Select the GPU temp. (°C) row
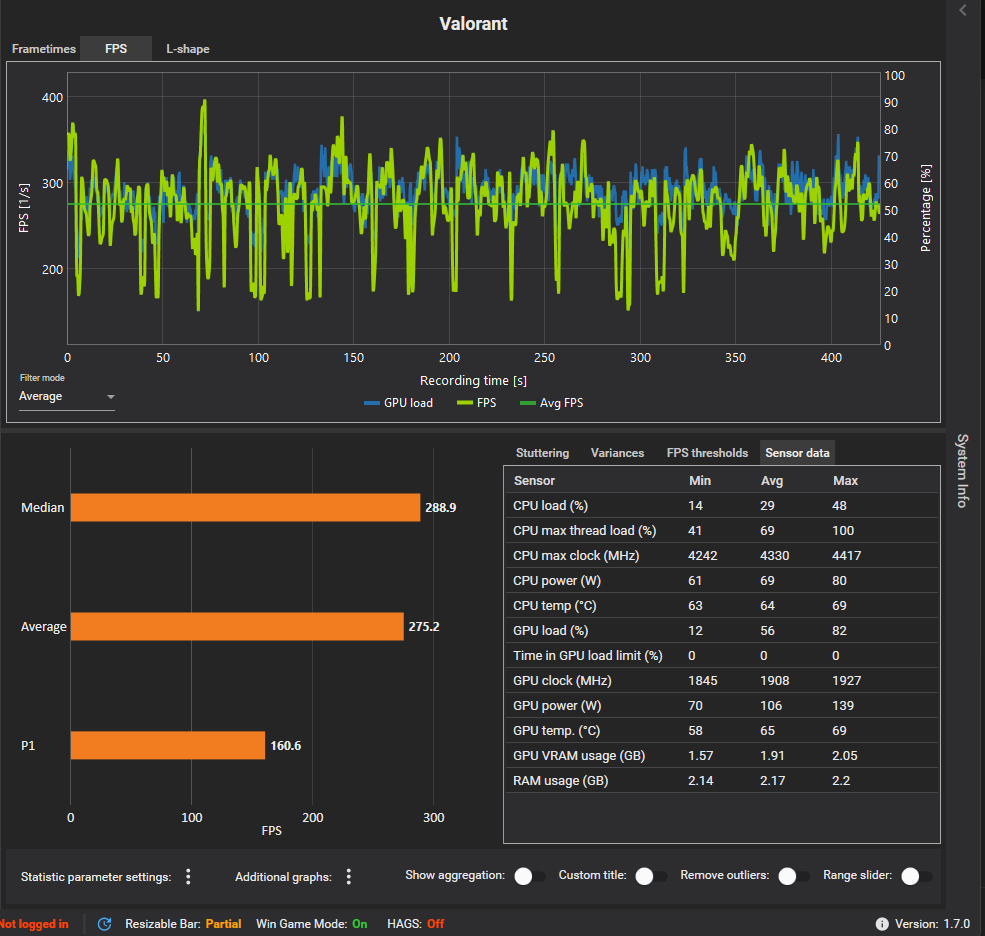Image resolution: width=985 pixels, height=936 pixels. 722,731
